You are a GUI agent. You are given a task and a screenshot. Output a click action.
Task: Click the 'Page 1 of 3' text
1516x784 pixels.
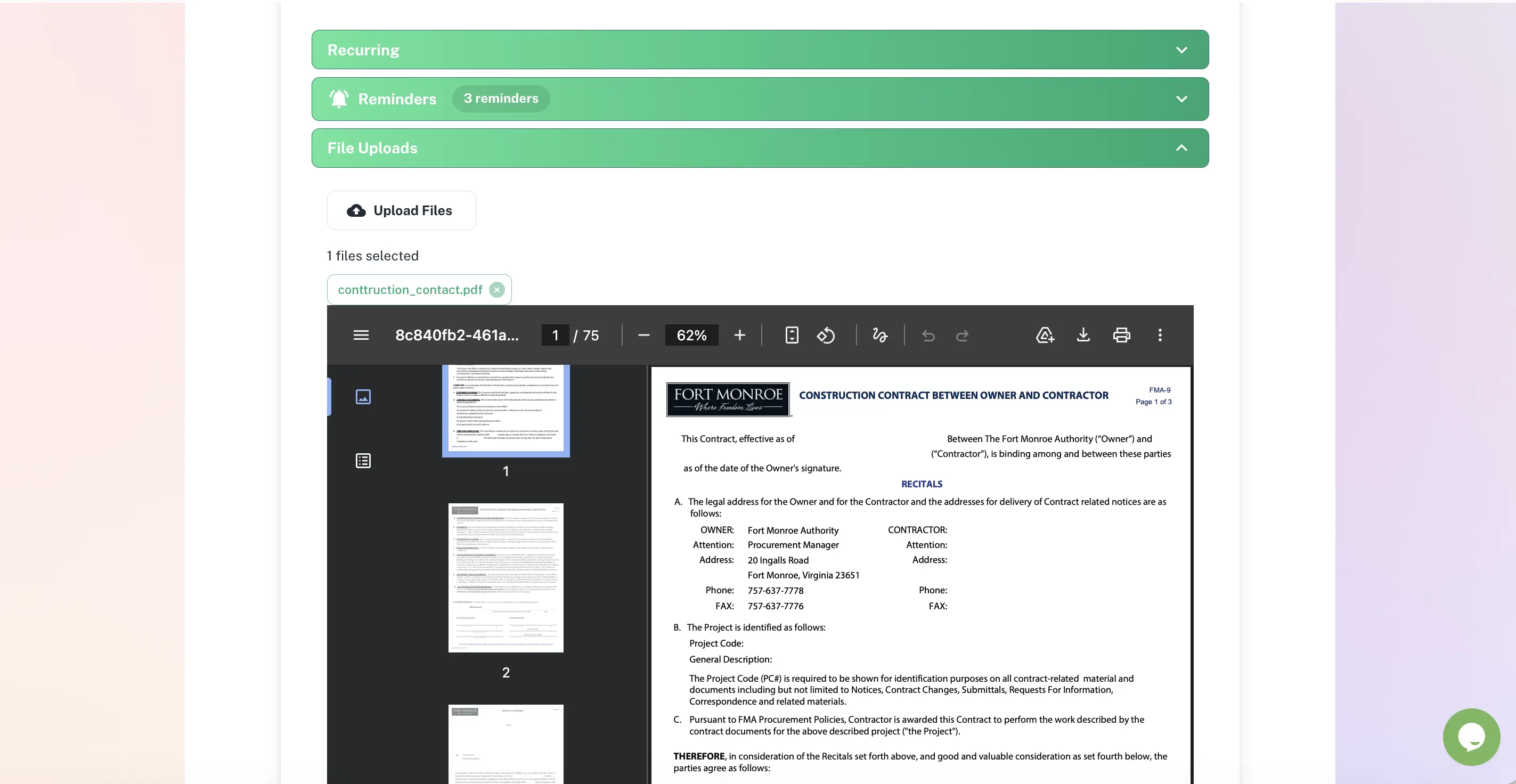tap(1153, 402)
